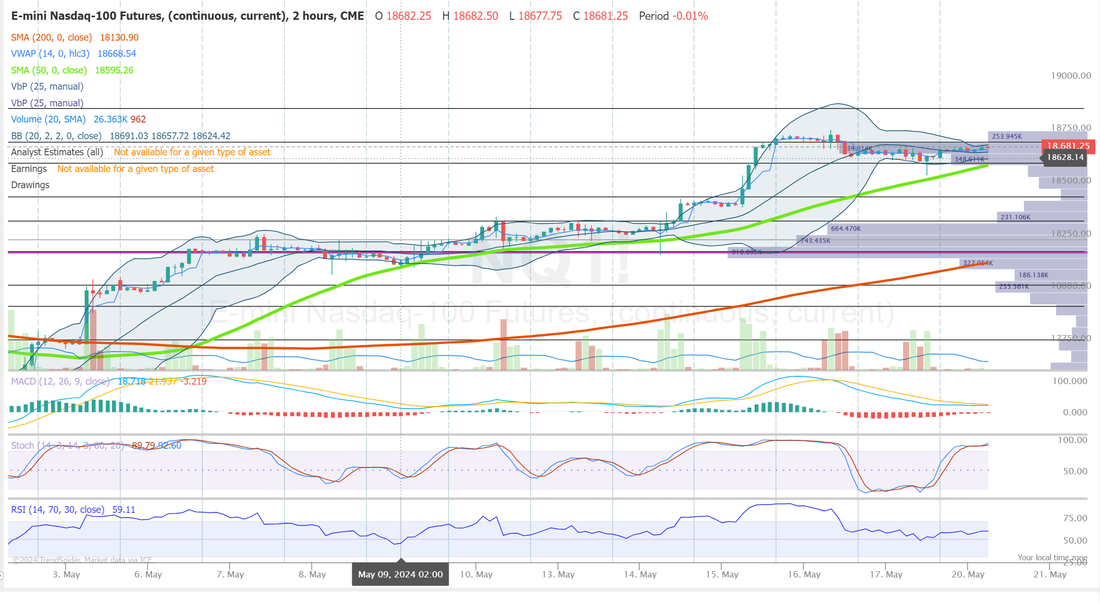Open the Analyst Estimates (all) label
1100x603 pixels.
(x=57, y=152)
